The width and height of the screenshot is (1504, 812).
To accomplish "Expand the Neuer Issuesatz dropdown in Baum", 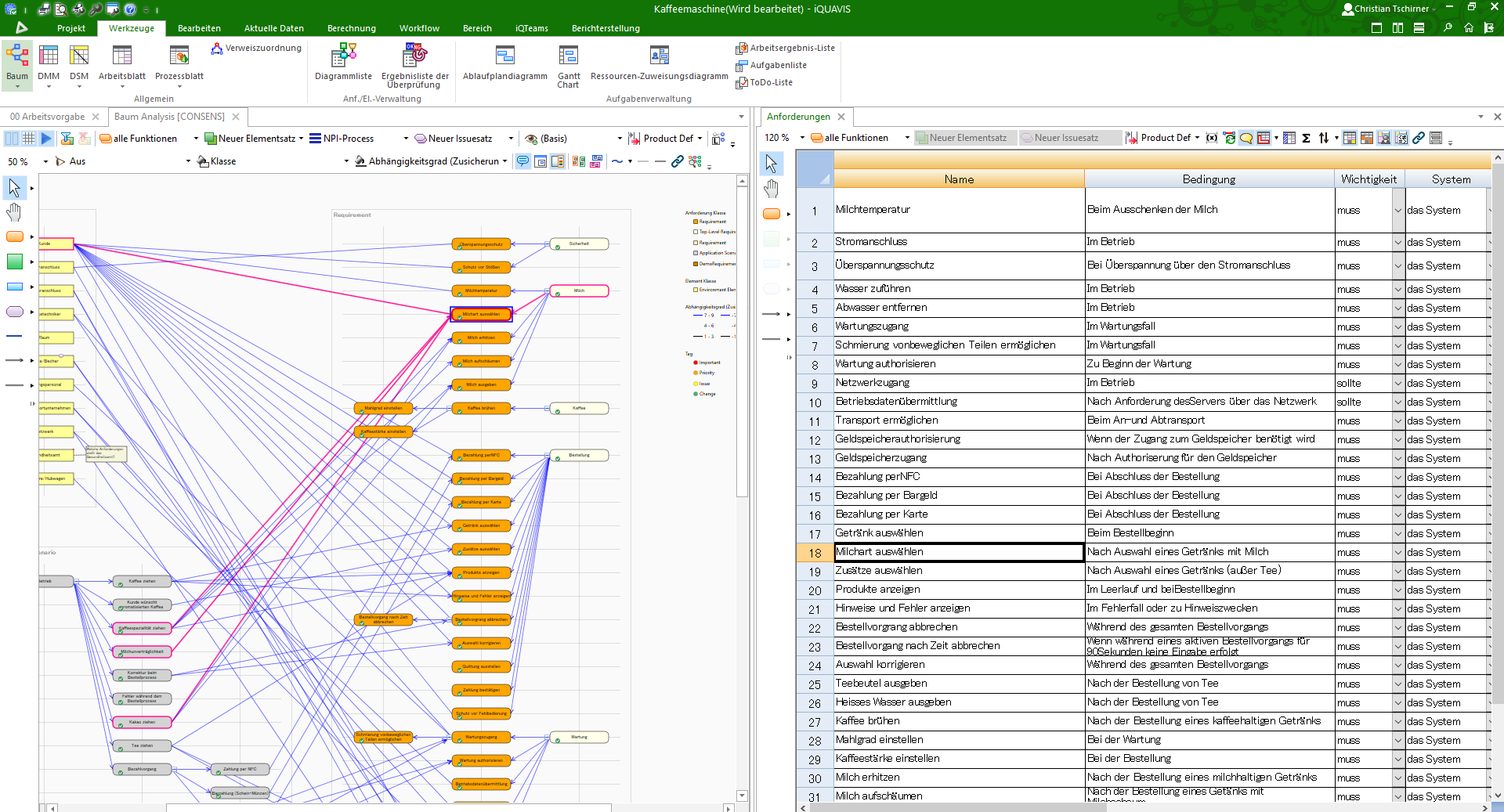I will [x=511, y=139].
